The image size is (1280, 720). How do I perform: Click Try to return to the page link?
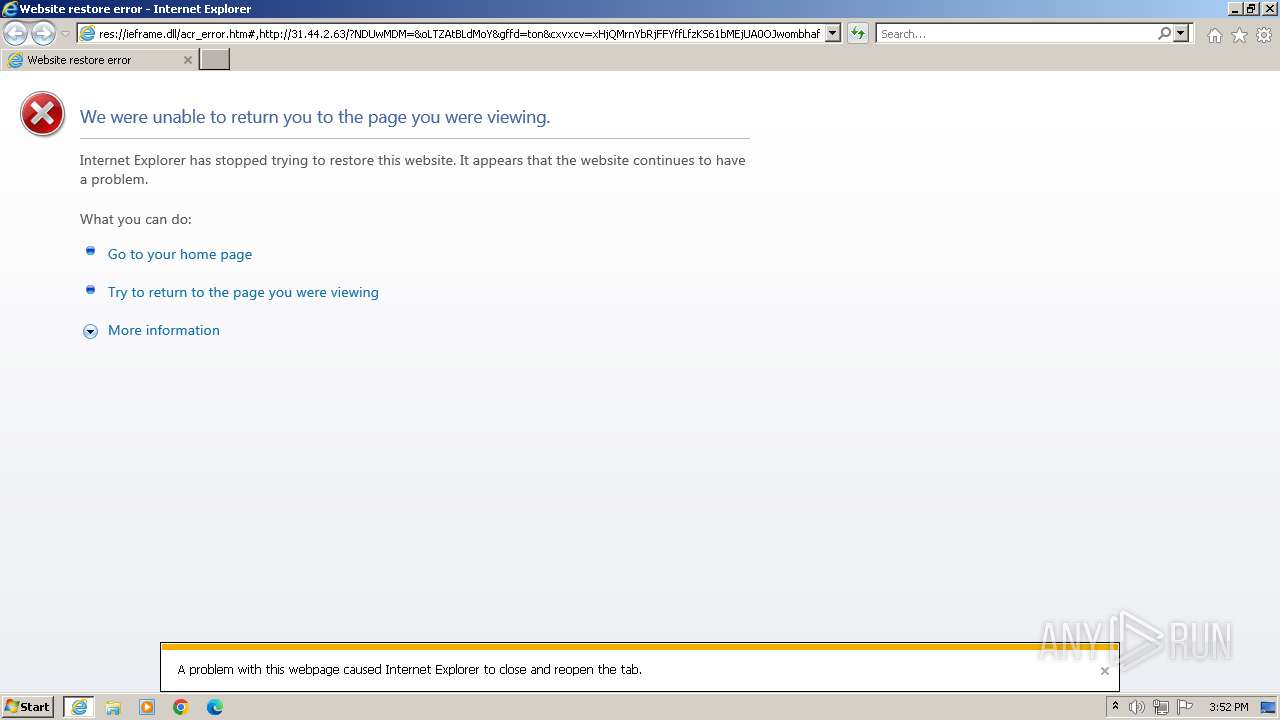click(x=243, y=292)
